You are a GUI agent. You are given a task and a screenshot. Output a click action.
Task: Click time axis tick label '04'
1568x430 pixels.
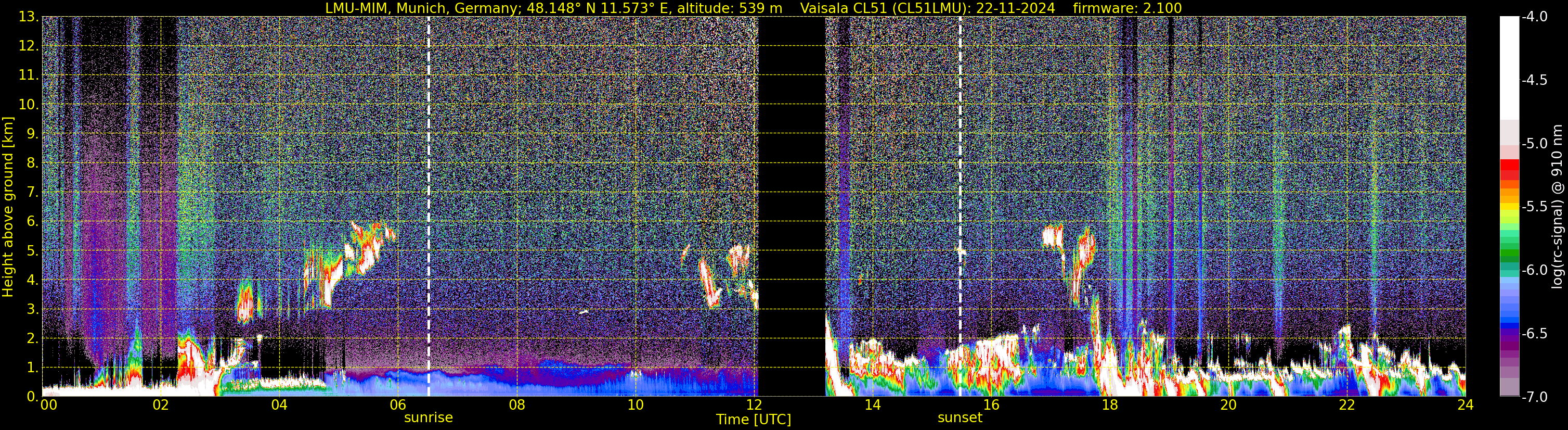(279, 406)
